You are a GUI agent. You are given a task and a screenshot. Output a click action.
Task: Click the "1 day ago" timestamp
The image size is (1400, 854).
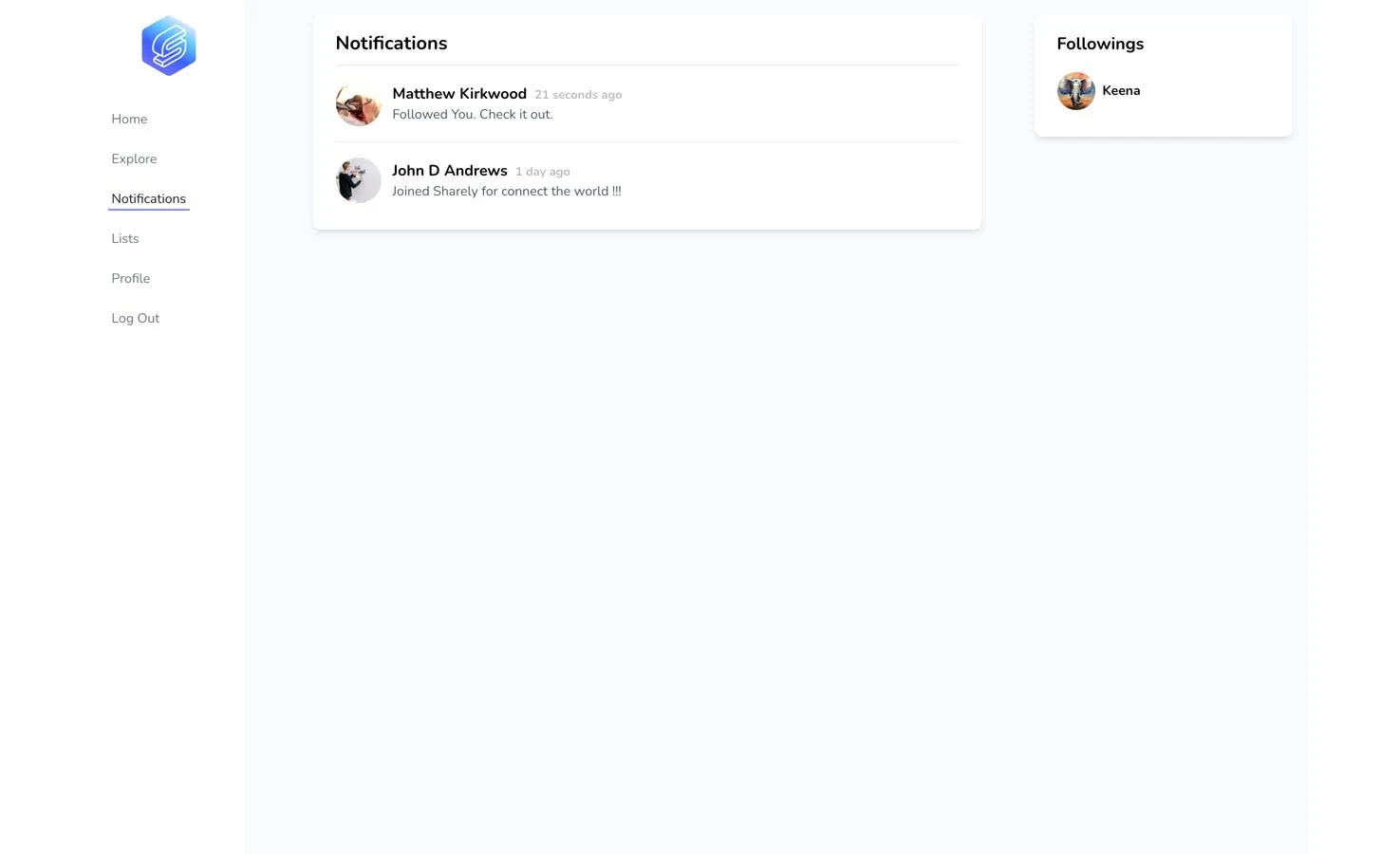tap(543, 172)
